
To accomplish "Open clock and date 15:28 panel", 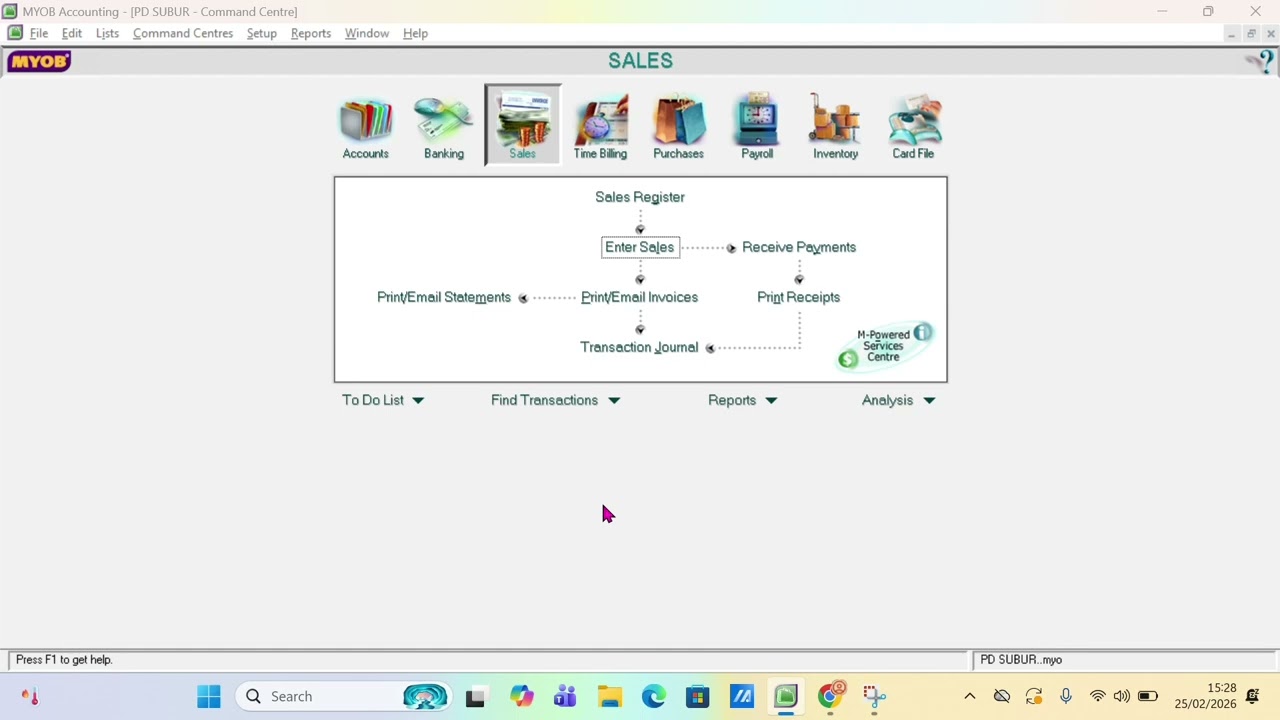I will click(1205, 696).
